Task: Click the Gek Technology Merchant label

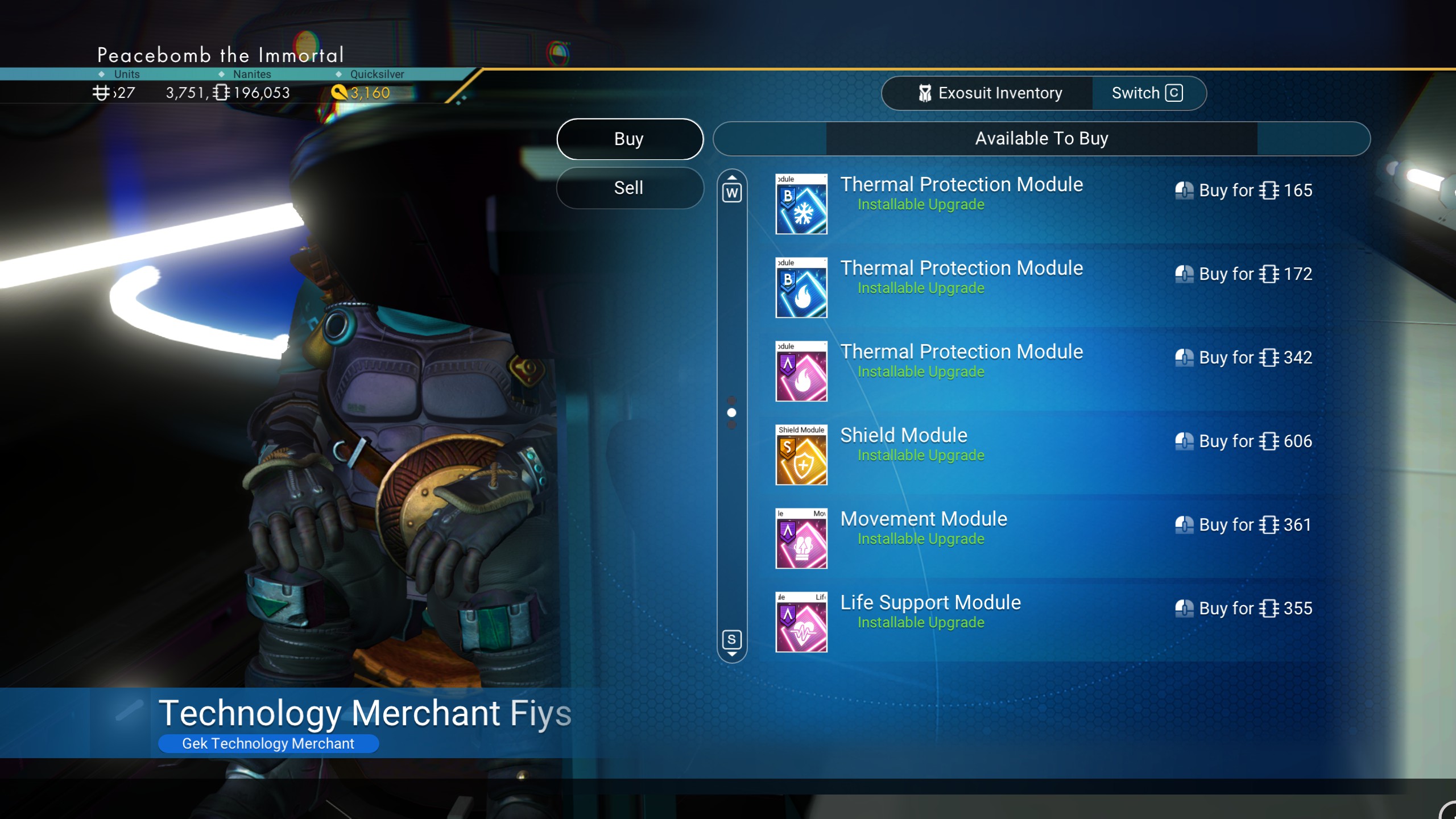Action: 268,743
